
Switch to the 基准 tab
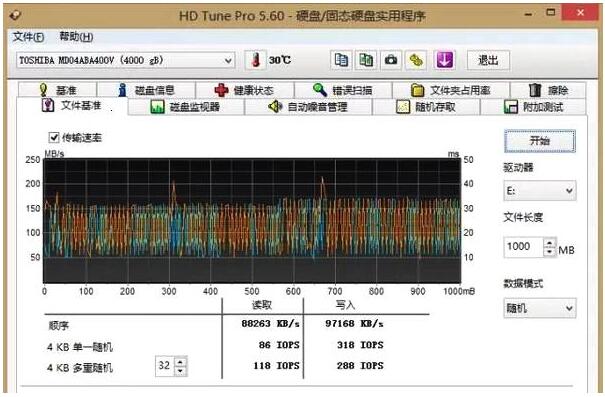57,90
